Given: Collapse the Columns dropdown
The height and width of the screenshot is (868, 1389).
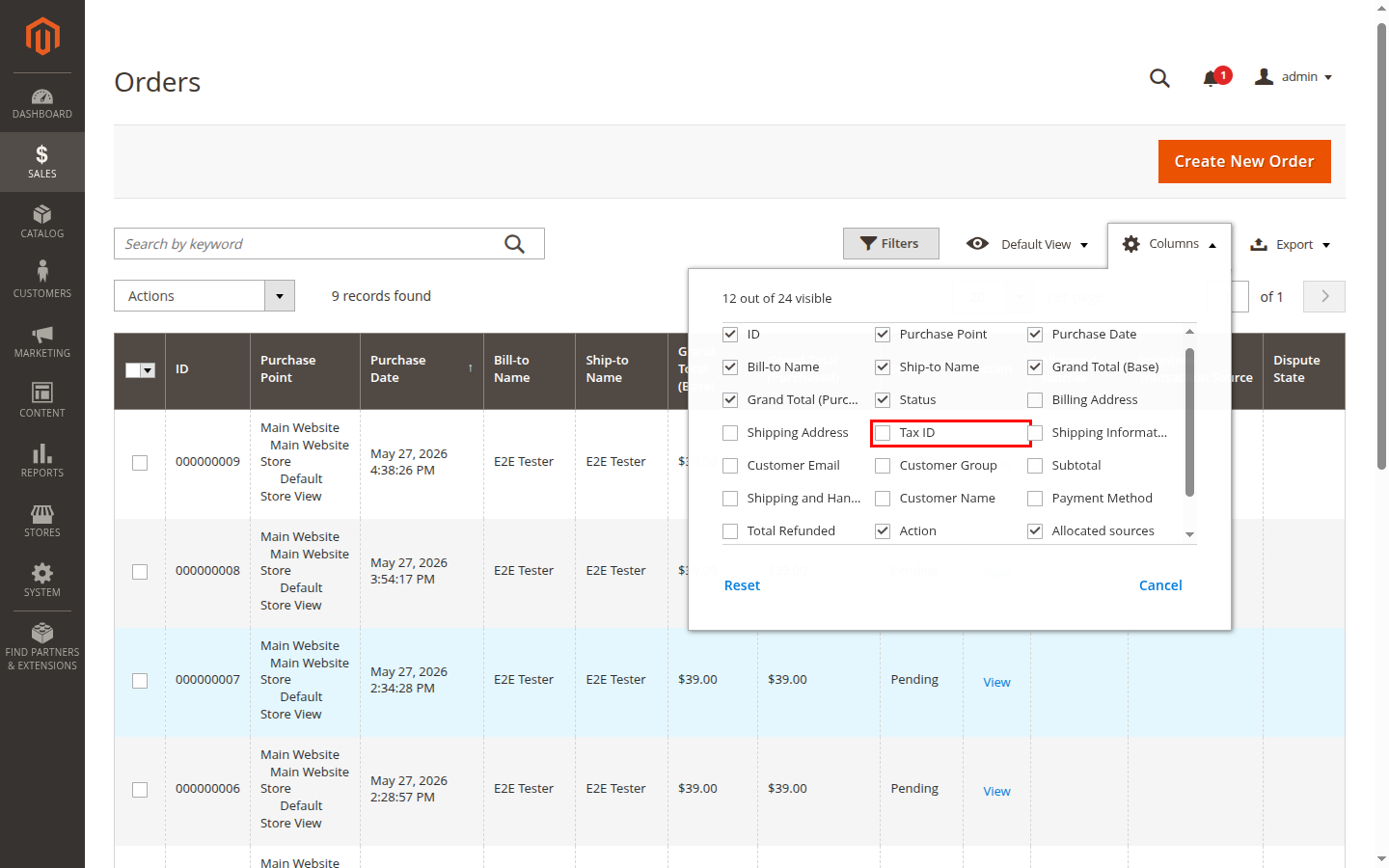Looking at the screenshot, I should [x=1169, y=244].
